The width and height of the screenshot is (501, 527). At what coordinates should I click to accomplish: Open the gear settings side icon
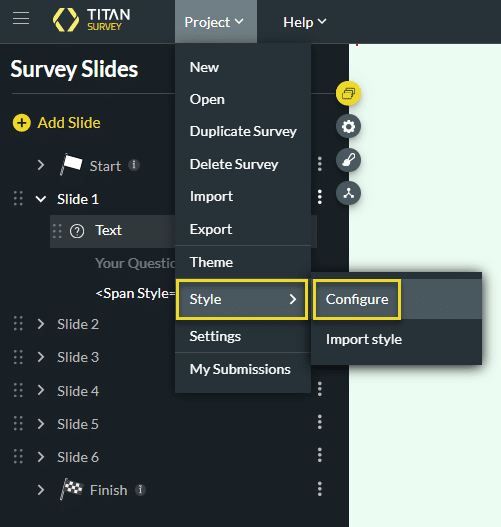click(348, 127)
